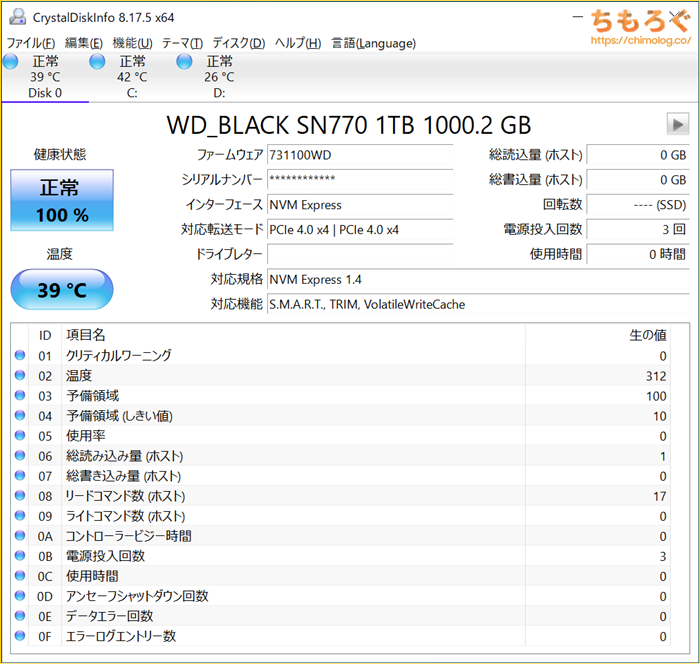Select the データエラー回数 attribute name
Viewport: 700px width, 664px height.
pyautogui.click(x=110, y=616)
